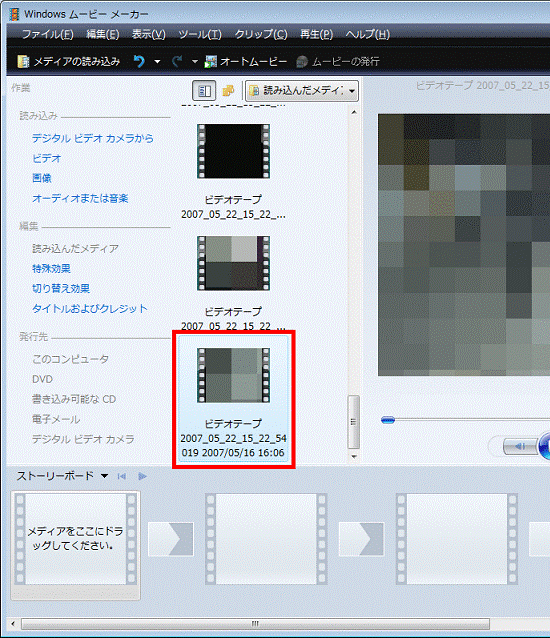Click the media list scroll down arrow
The width and height of the screenshot is (550, 638).
point(354,457)
